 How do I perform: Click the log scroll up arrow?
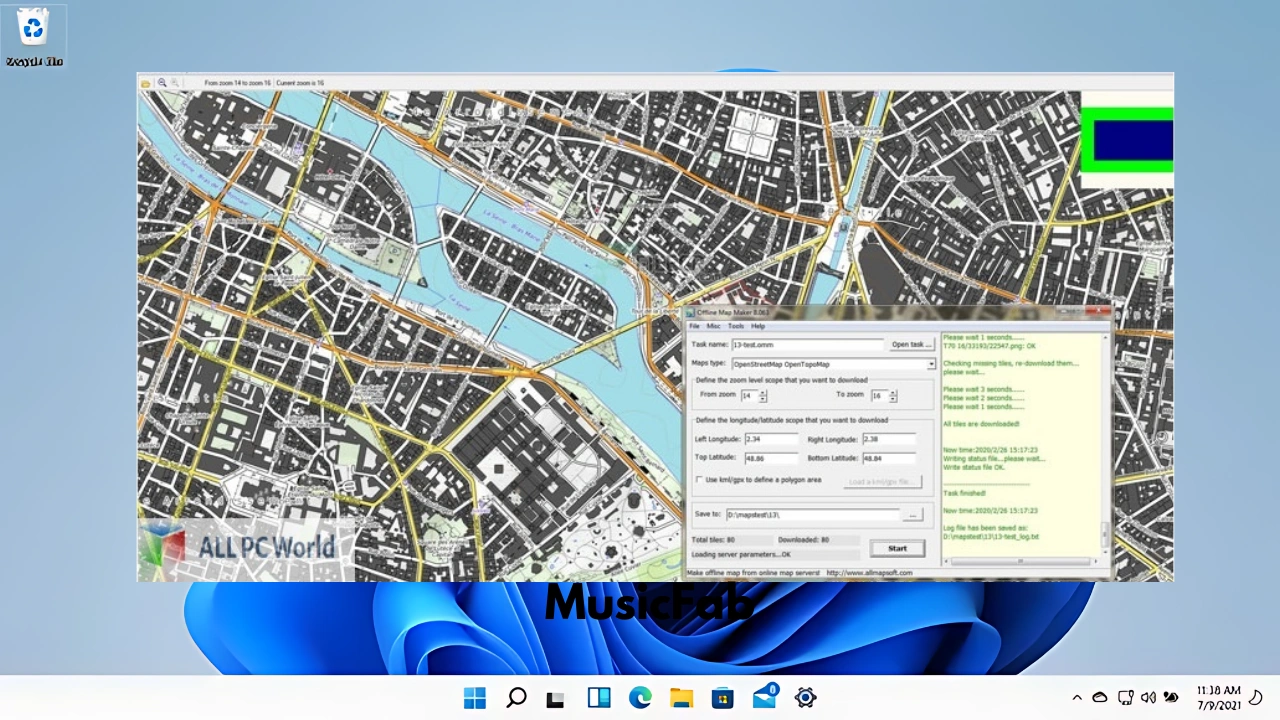[x=1105, y=338]
